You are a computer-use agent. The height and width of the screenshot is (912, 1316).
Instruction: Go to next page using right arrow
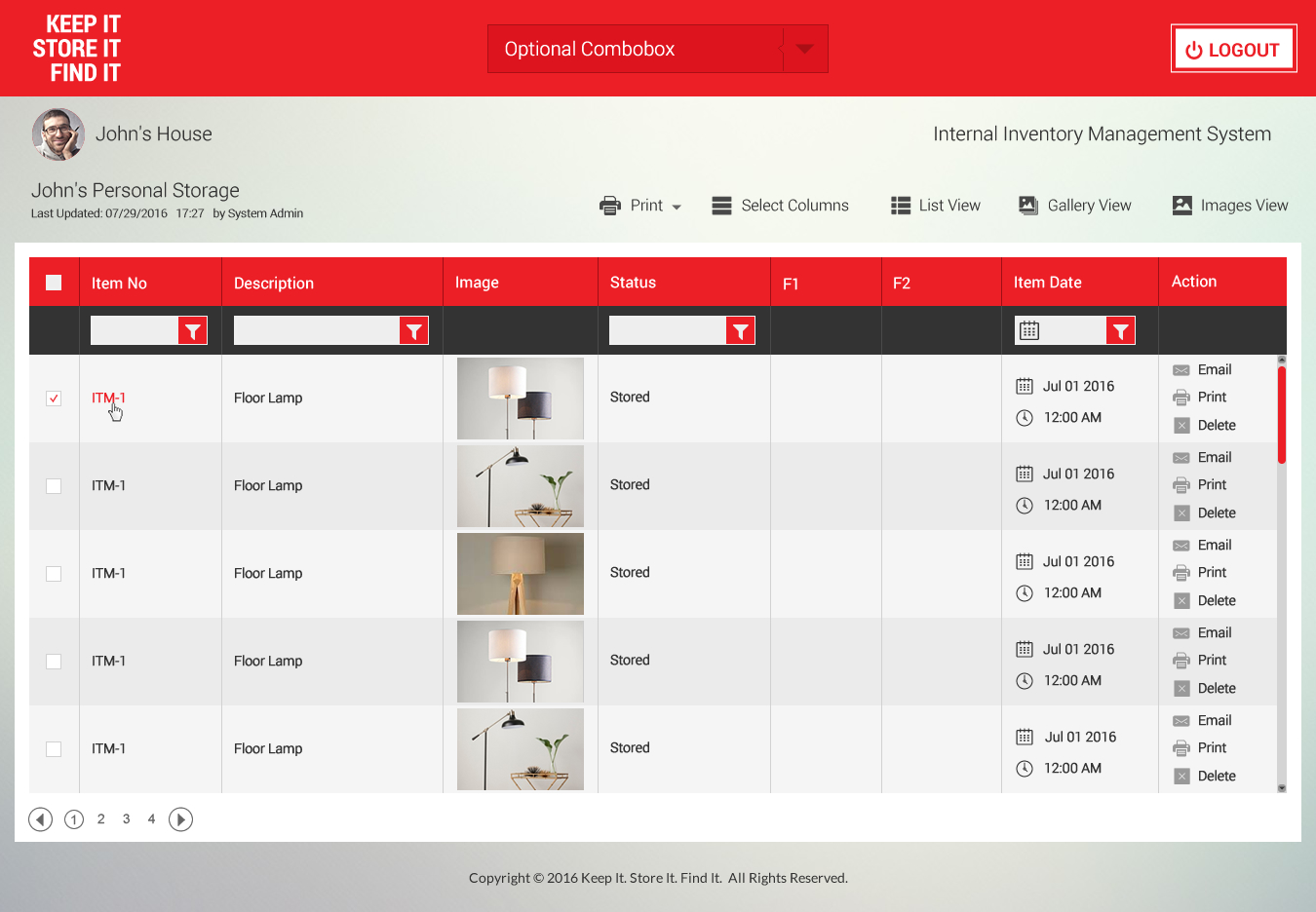[x=180, y=819]
